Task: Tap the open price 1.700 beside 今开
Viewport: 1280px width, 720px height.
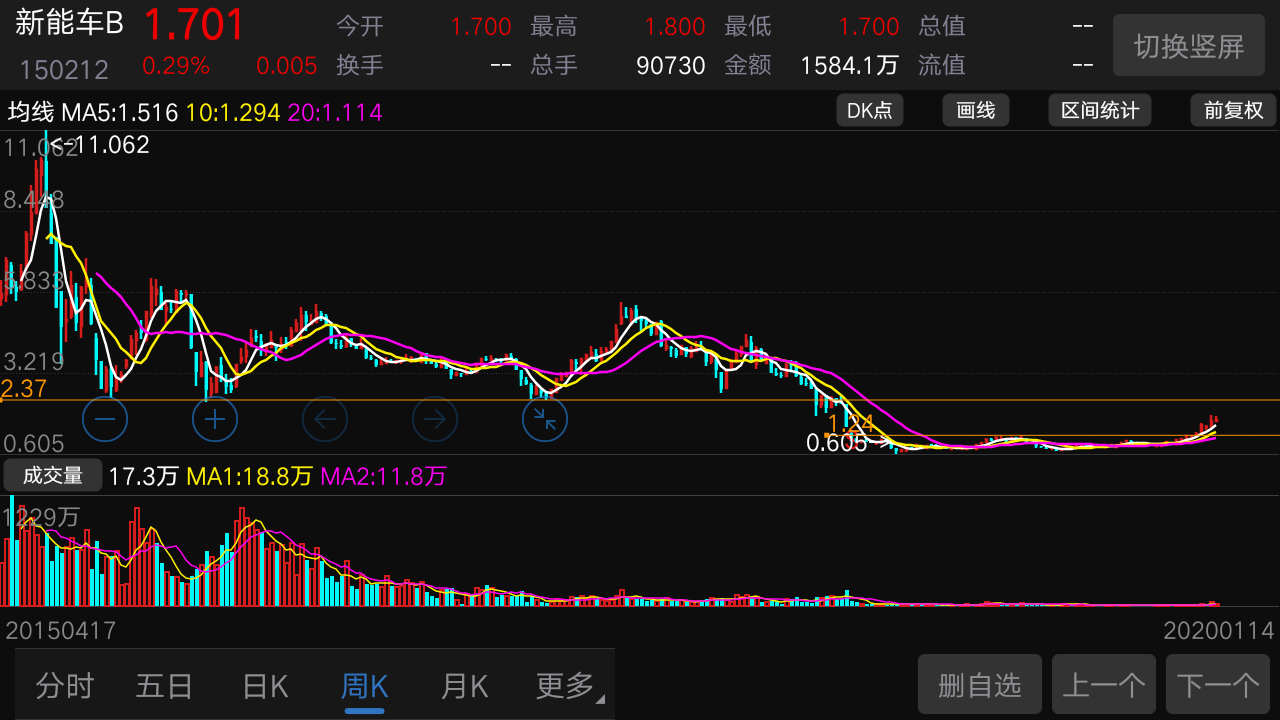Action: (x=481, y=27)
